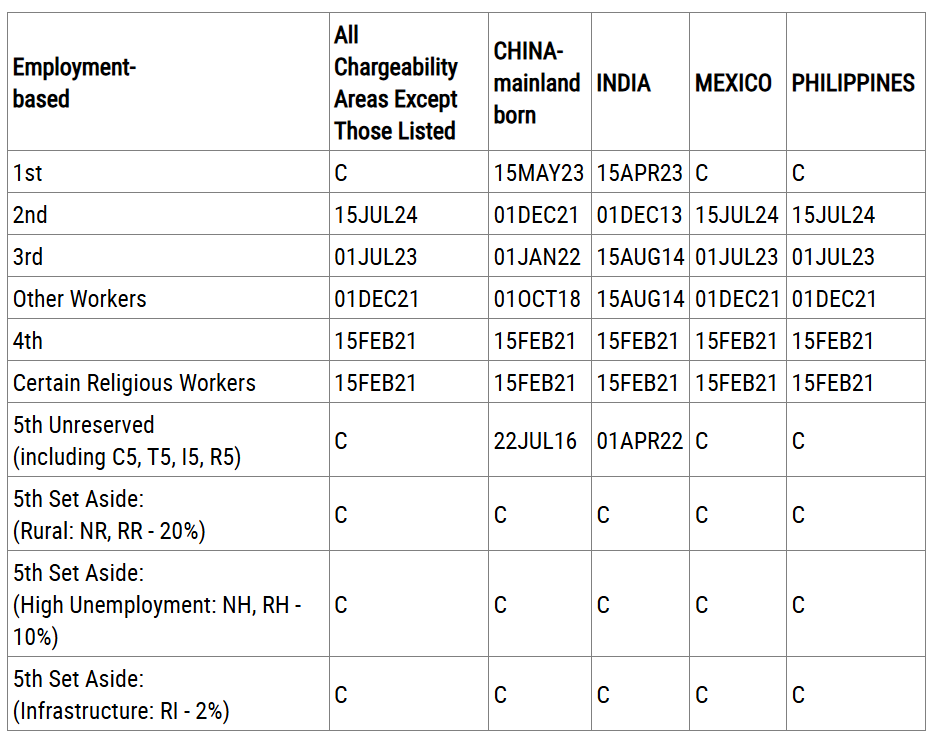Click the 01OCT18 Other Workers China cell
The height and width of the screenshot is (739, 931).
tap(537, 299)
